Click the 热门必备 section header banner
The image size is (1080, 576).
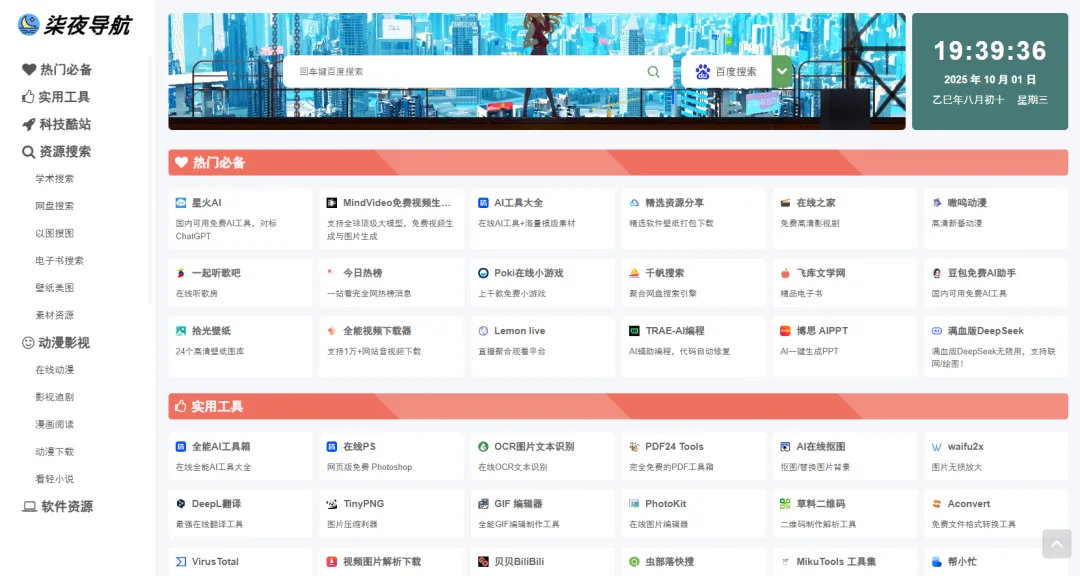click(618, 163)
